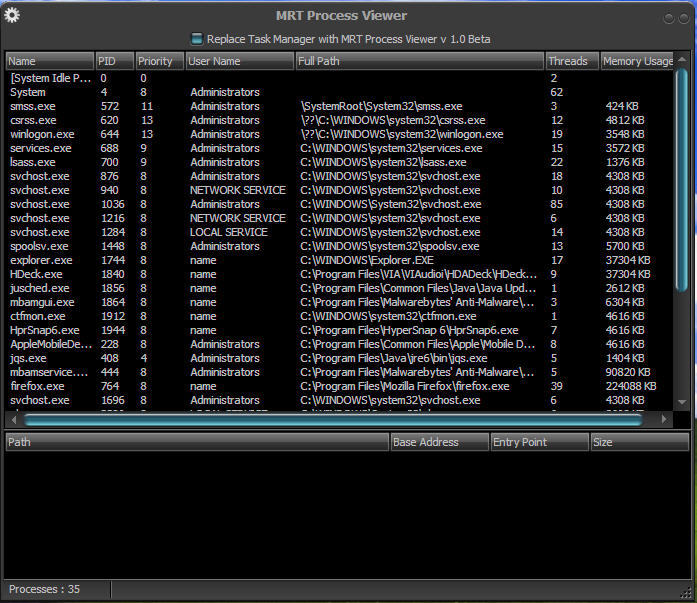The width and height of the screenshot is (697, 603).
Task: Select the mbamgui.exe process
Action: [340, 302]
